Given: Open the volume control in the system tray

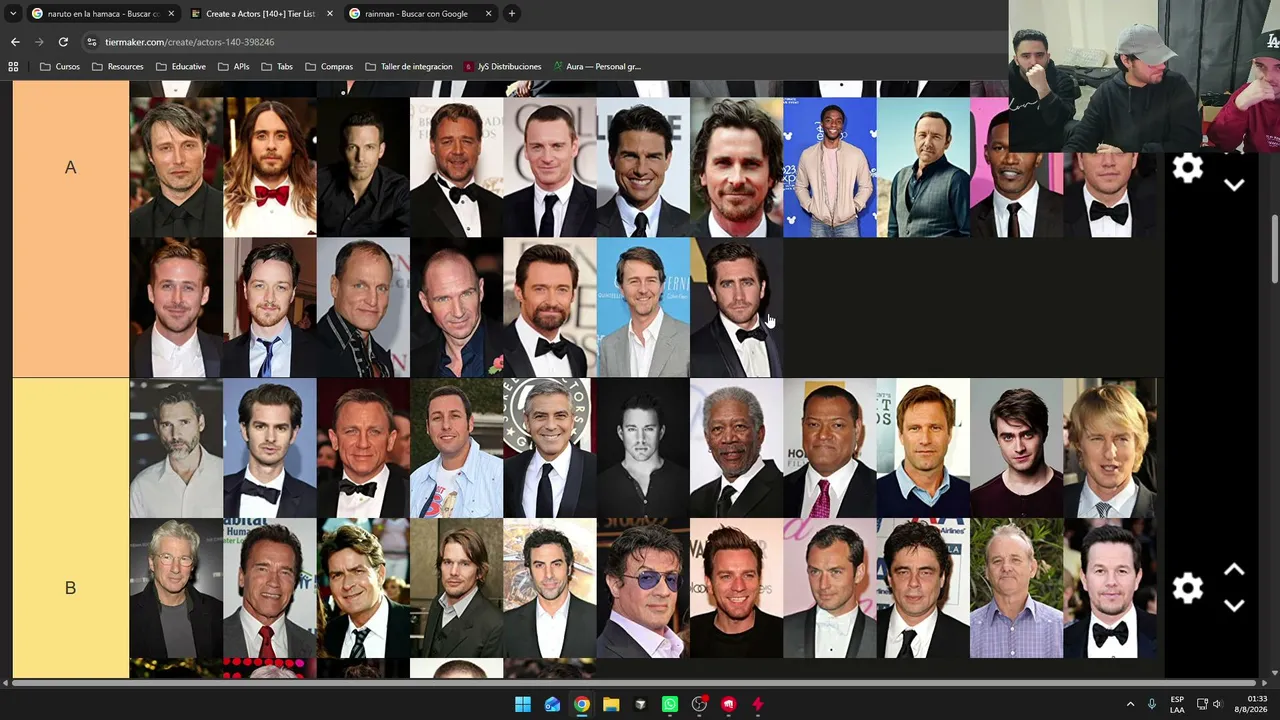Looking at the screenshot, I should [x=1217, y=704].
